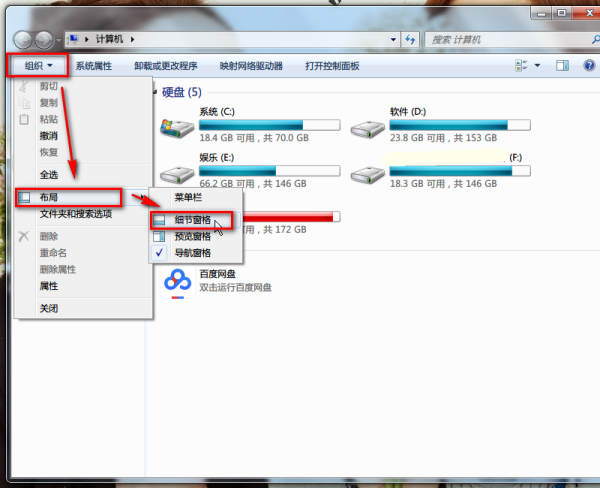Screen dimensions: 600x488
Task: Choose 全选 in the organize menu
Action: [x=49, y=175]
